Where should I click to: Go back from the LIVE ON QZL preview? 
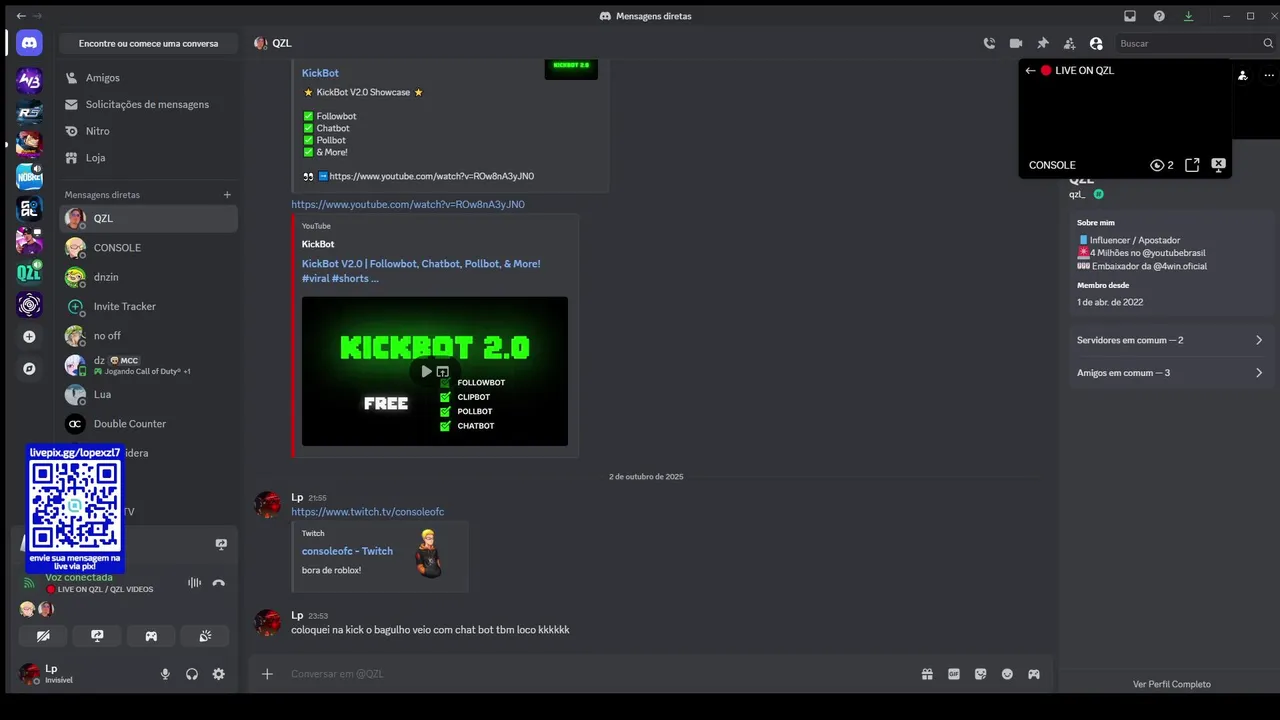pyautogui.click(x=1030, y=71)
